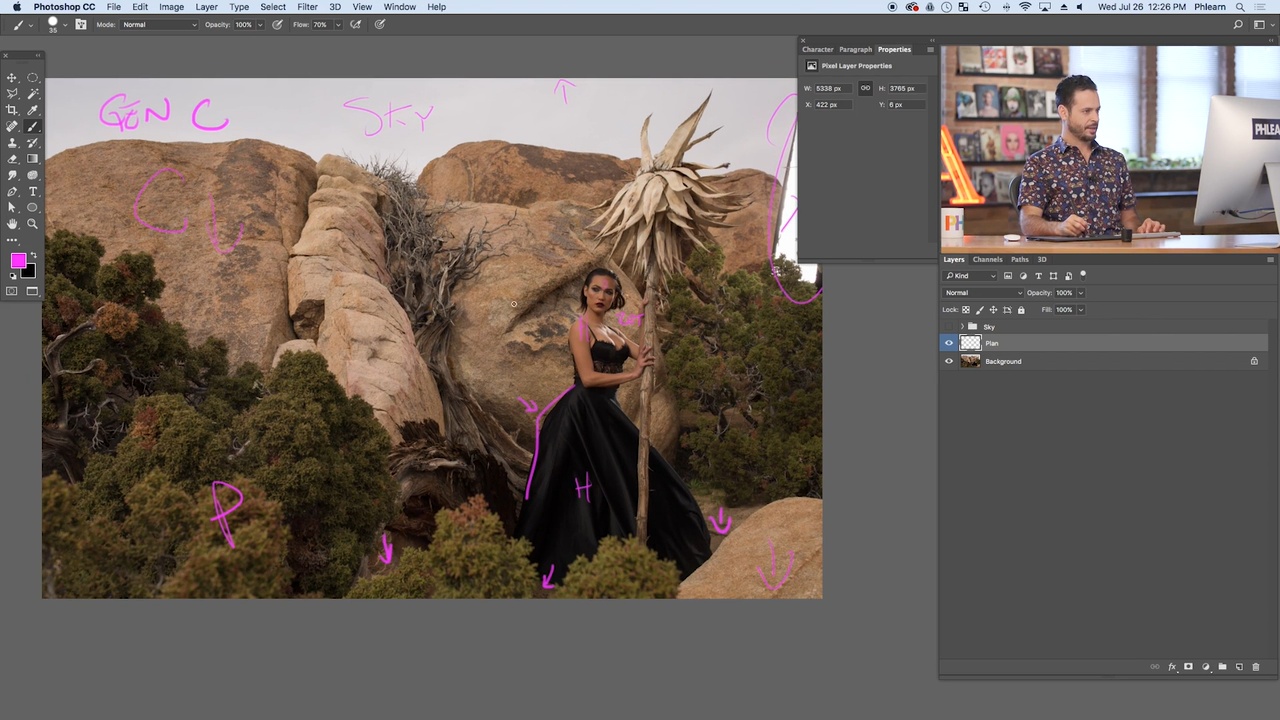Select the Path Selection tool
This screenshot has height=720, width=1280.
[x=12, y=207]
